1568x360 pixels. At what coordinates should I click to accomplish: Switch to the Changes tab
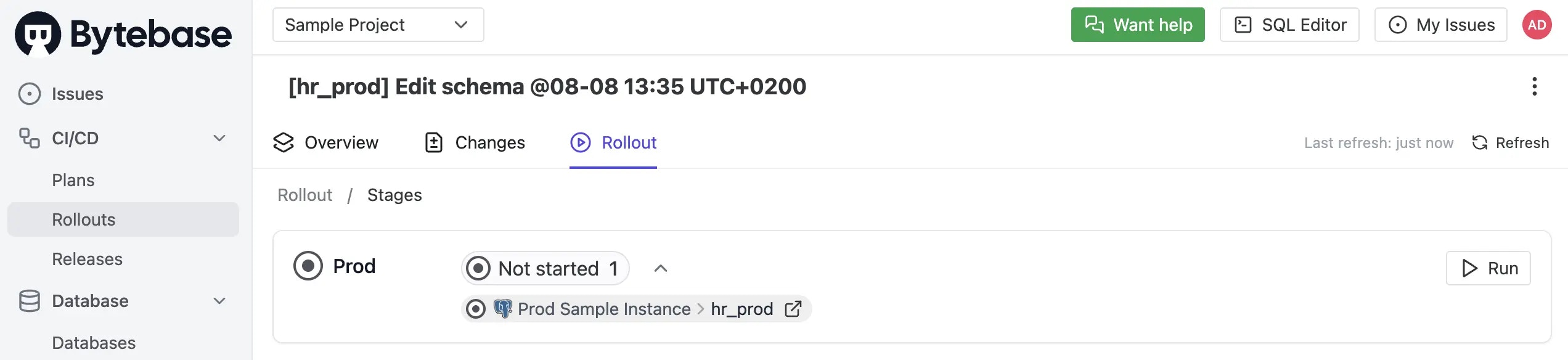pyautogui.click(x=475, y=142)
